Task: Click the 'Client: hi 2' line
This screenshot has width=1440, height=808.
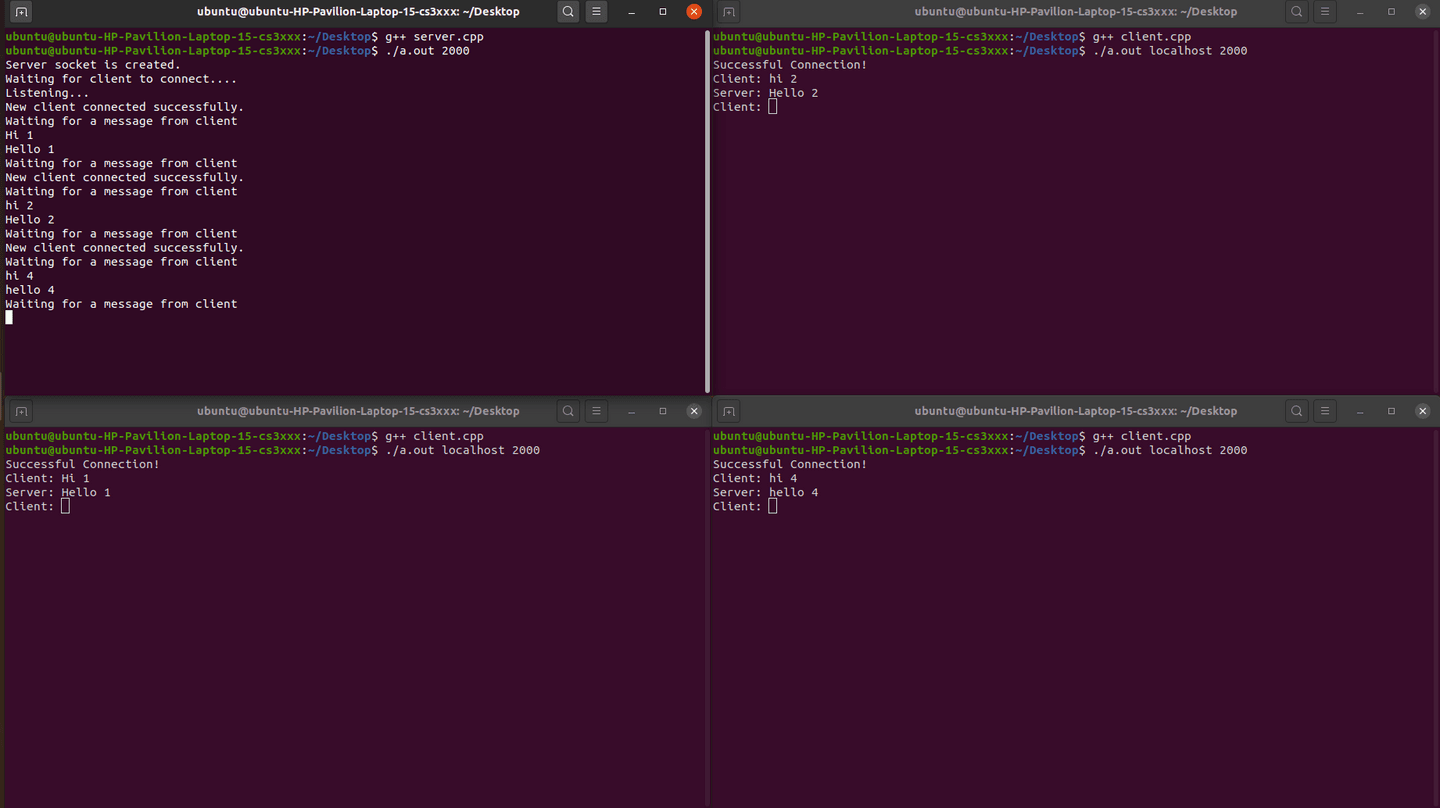Action: click(x=755, y=79)
